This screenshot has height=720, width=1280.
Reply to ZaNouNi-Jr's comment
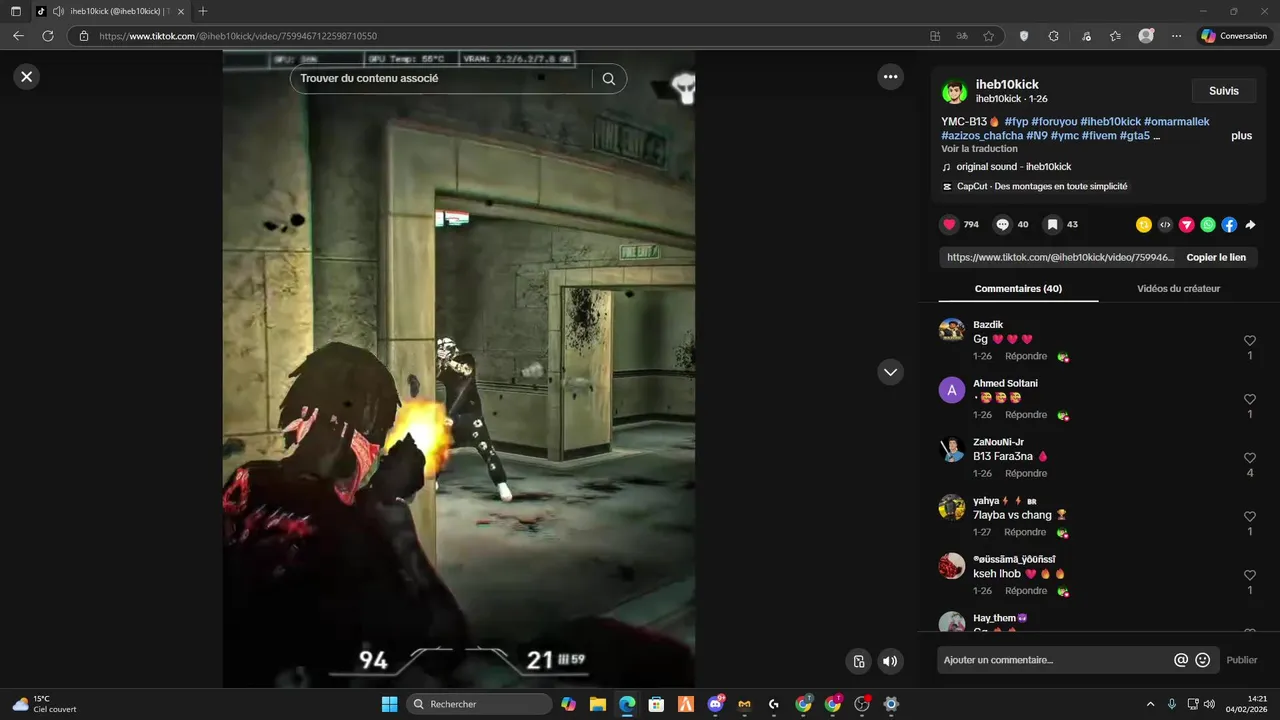pos(1026,474)
